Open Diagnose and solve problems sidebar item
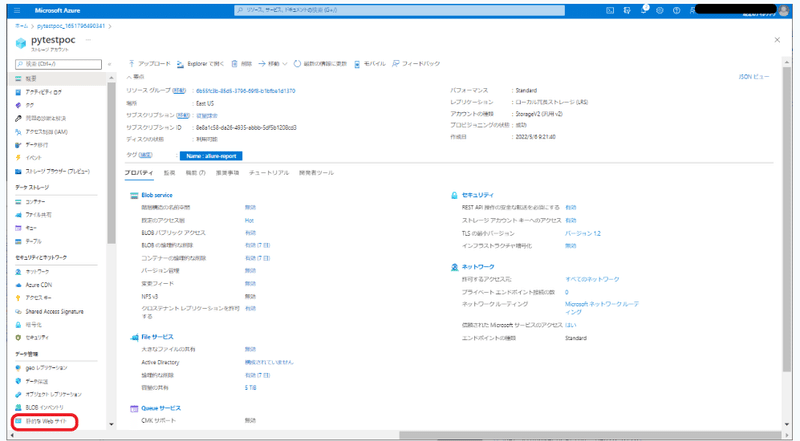800x441 pixels. pos(45,118)
